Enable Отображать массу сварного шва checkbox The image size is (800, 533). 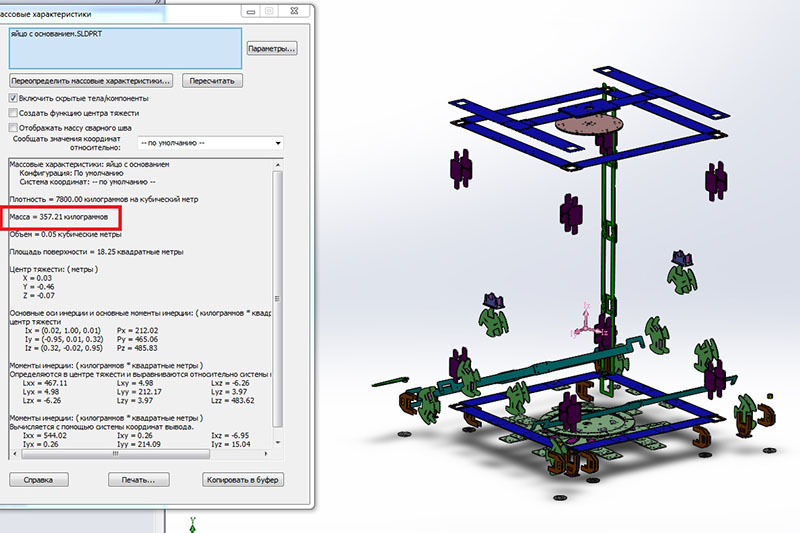13,128
